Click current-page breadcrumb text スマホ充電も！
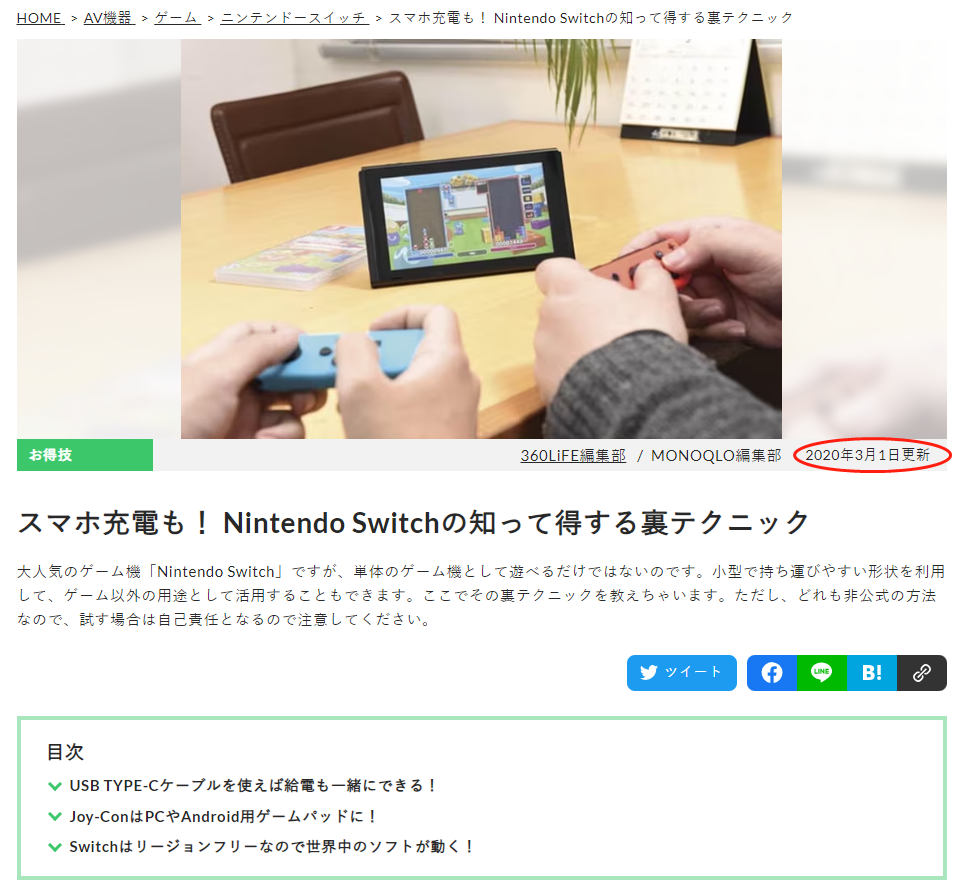 [x=591, y=18]
